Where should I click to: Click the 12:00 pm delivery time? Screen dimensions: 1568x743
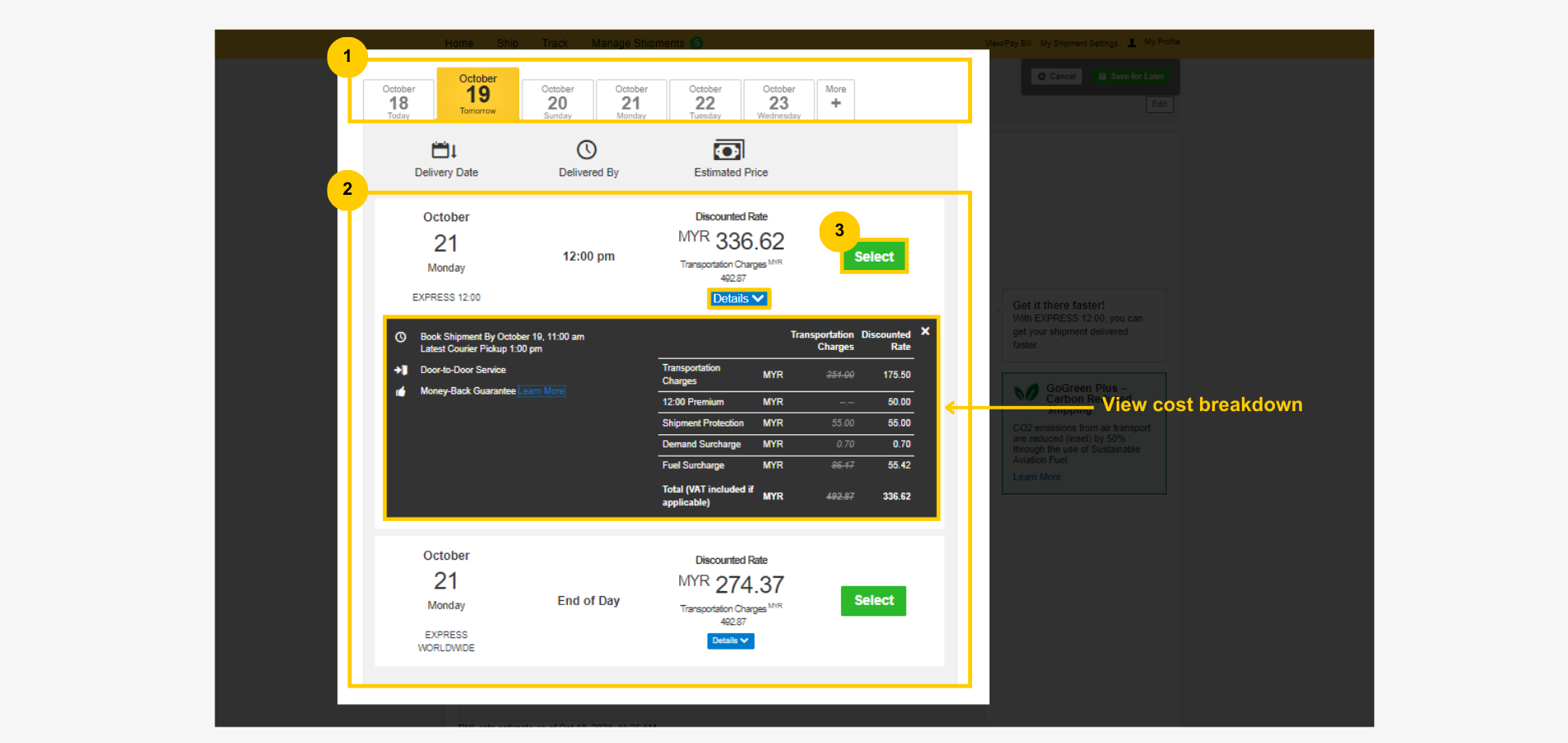point(588,256)
